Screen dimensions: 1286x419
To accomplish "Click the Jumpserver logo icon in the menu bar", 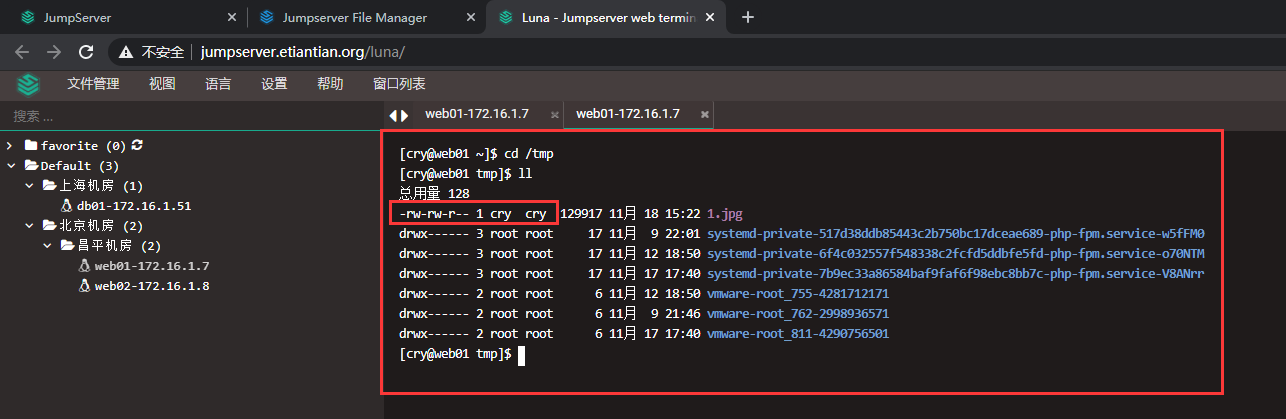I will 29,85.
